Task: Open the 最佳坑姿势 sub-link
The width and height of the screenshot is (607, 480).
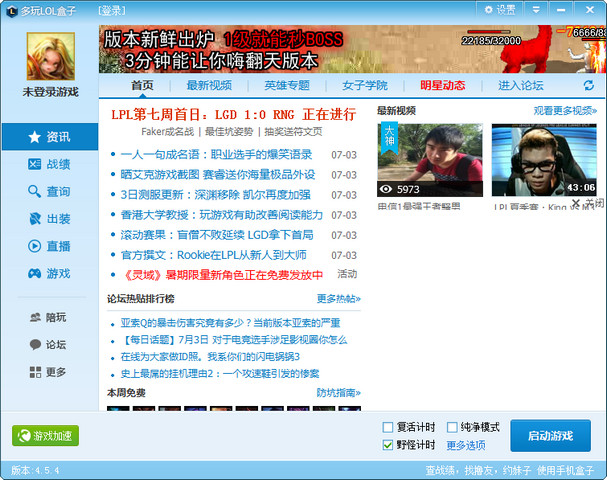Action: click(x=229, y=132)
